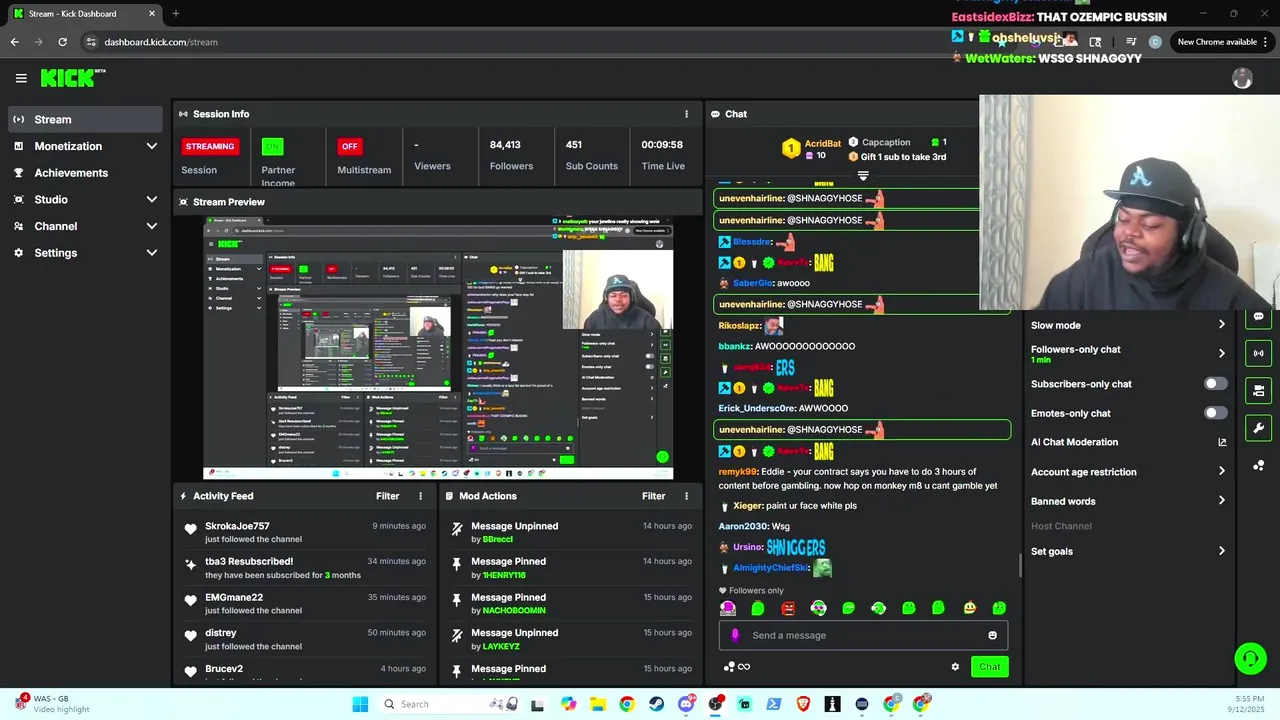This screenshot has width=1280, height=720.
Task: Go to Stream in sidebar
Action: click(85, 119)
